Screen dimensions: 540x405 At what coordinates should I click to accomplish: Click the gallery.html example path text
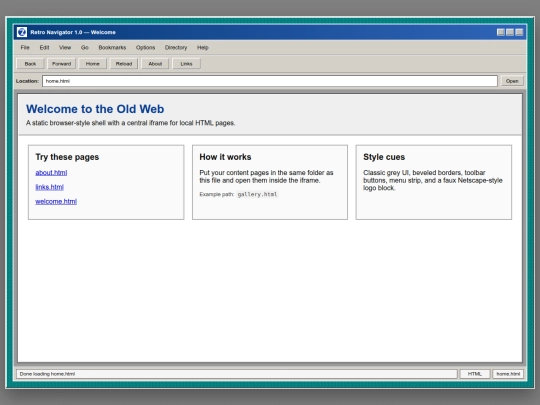coord(257,194)
